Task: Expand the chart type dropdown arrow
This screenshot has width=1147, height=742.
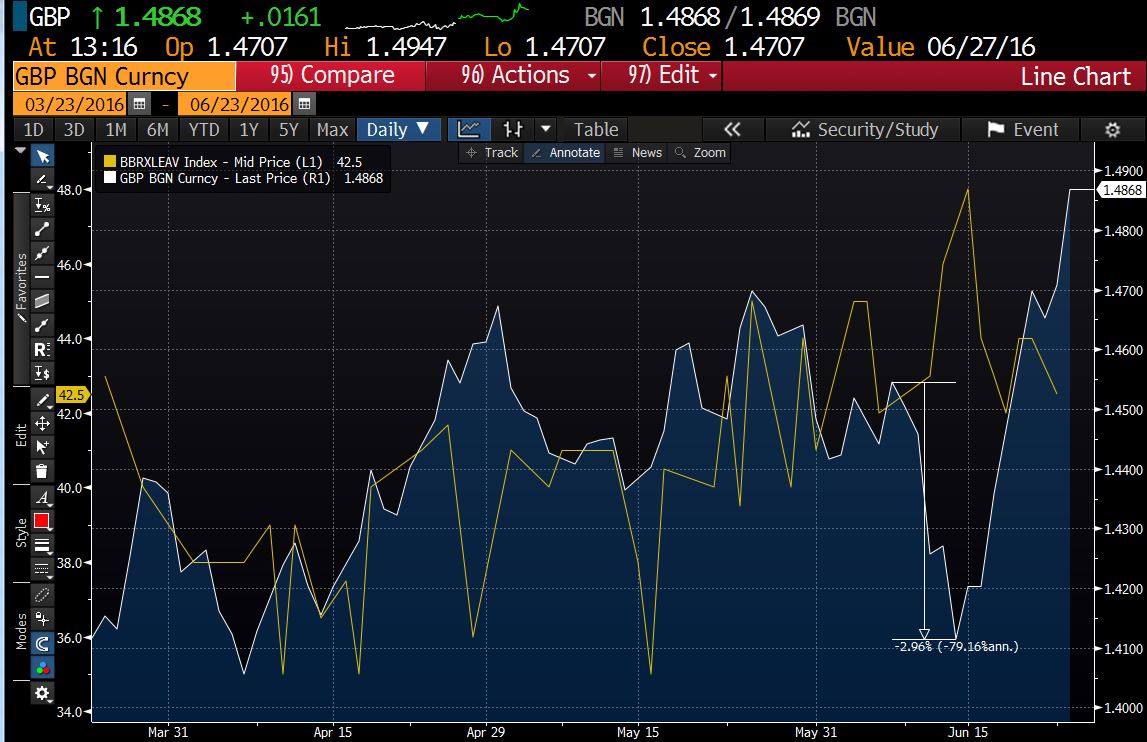Action: (x=546, y=130)
